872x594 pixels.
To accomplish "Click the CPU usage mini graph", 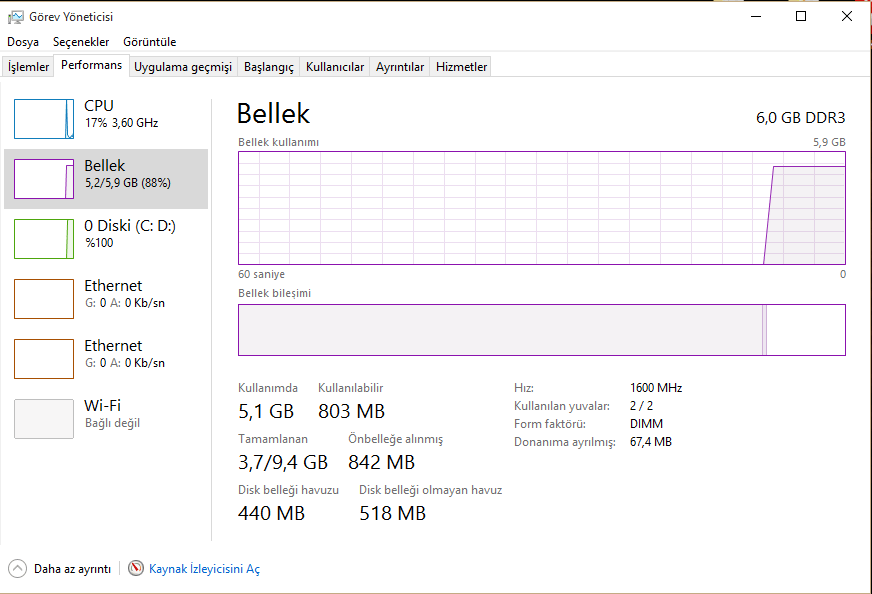I will tap(44, 119).
